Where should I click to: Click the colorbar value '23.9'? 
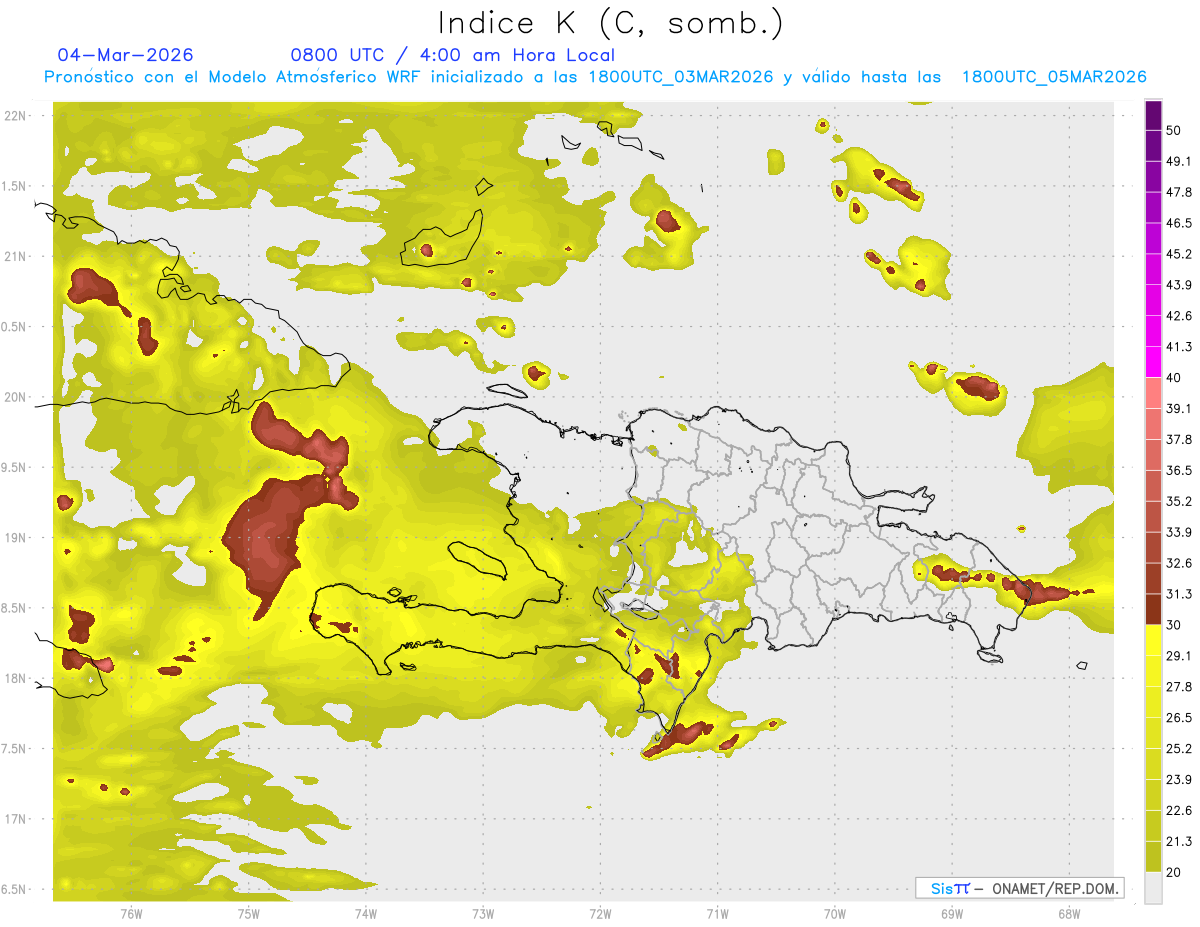point(1179,780)
